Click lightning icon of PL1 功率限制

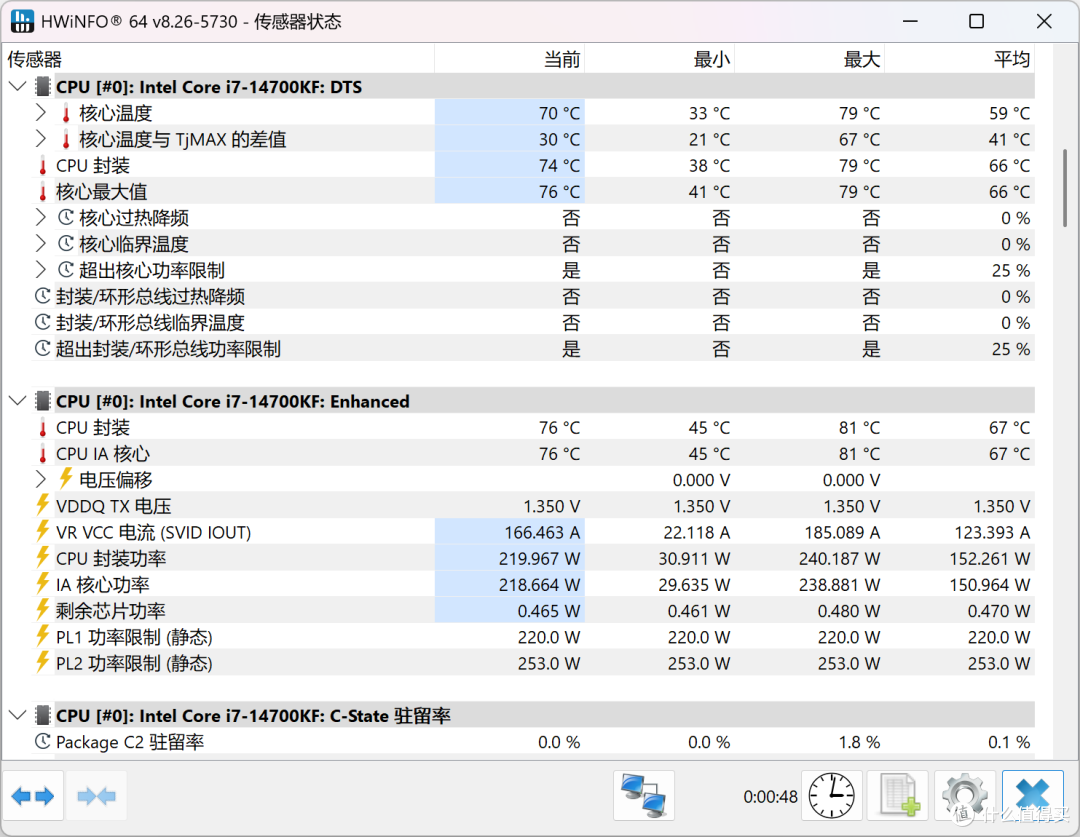coord(43,636)
